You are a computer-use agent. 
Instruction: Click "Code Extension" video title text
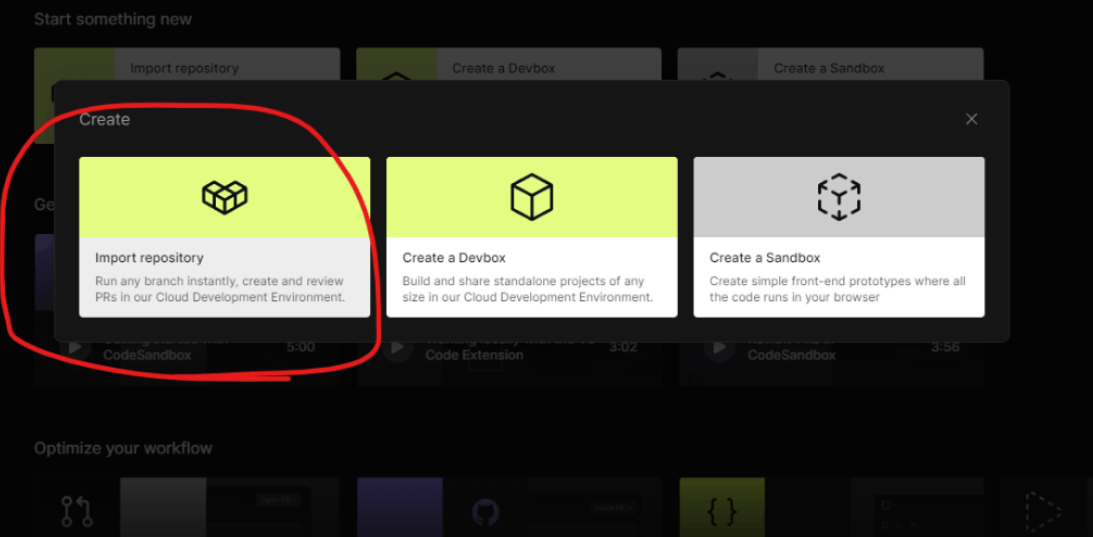pos(474,355)
